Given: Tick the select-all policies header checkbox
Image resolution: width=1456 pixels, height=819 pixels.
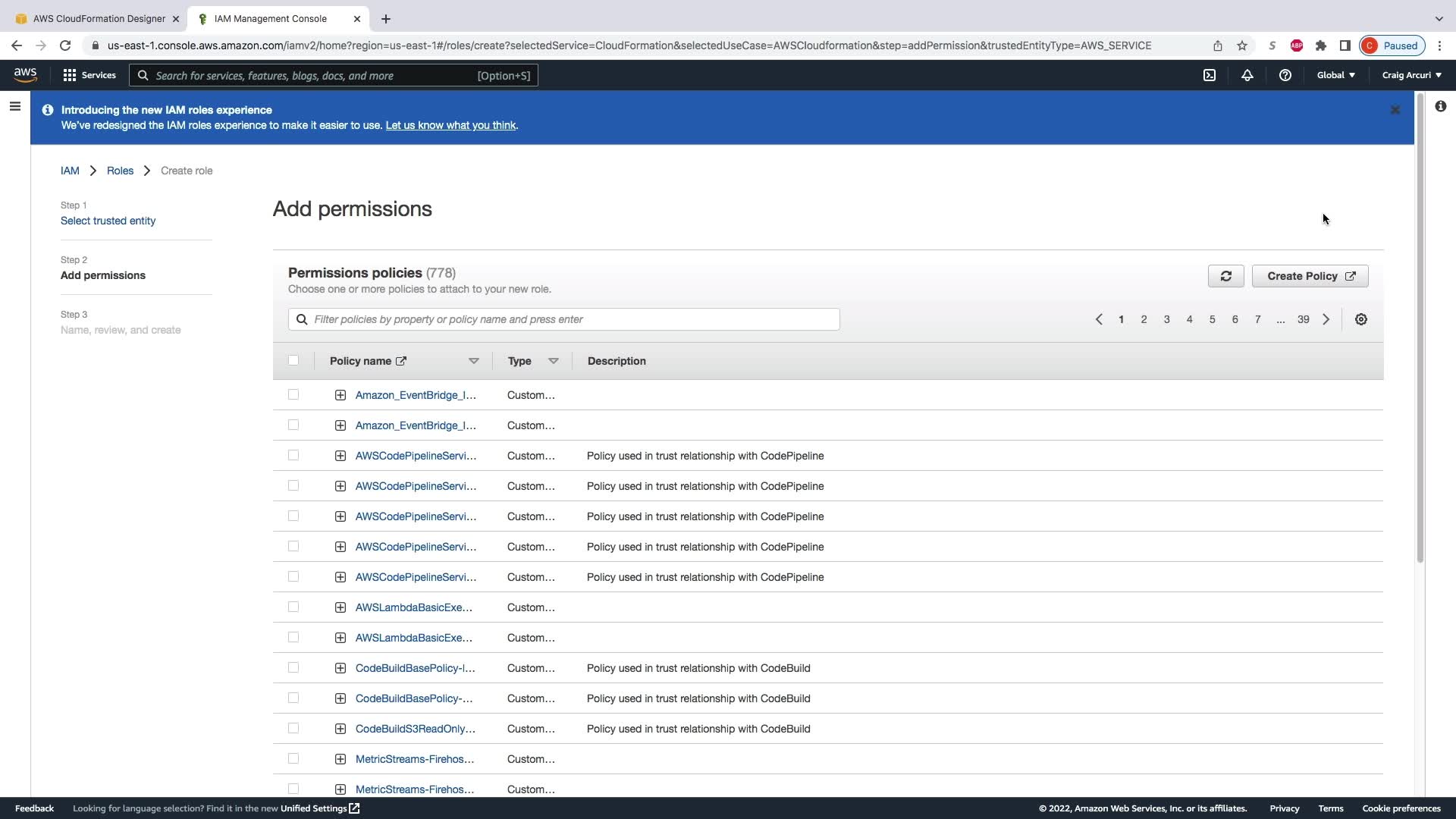Looking at the screenshot, I should (x=293, y=361).
